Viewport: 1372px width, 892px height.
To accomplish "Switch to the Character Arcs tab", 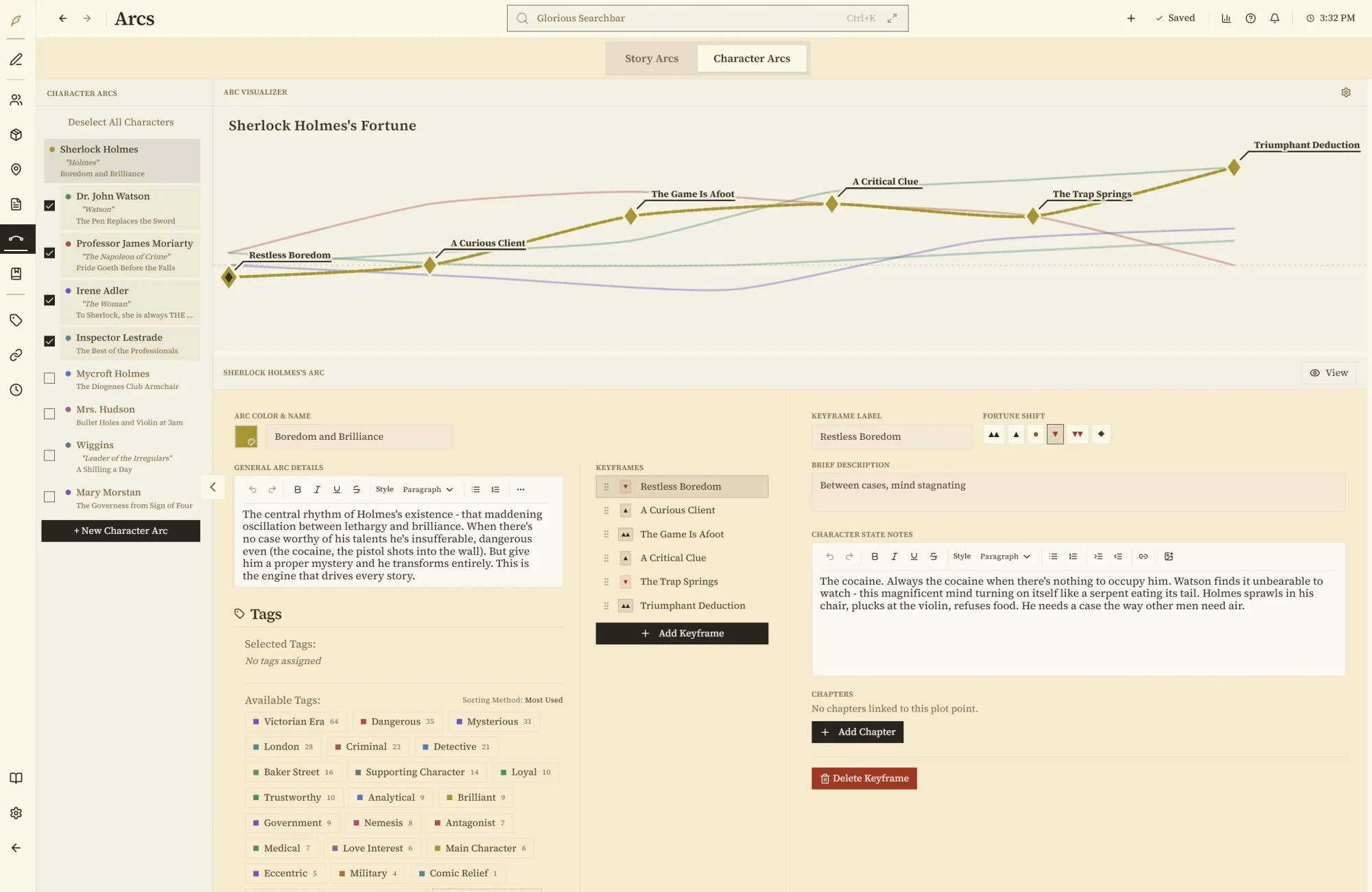I will click(x=752, y=58).
